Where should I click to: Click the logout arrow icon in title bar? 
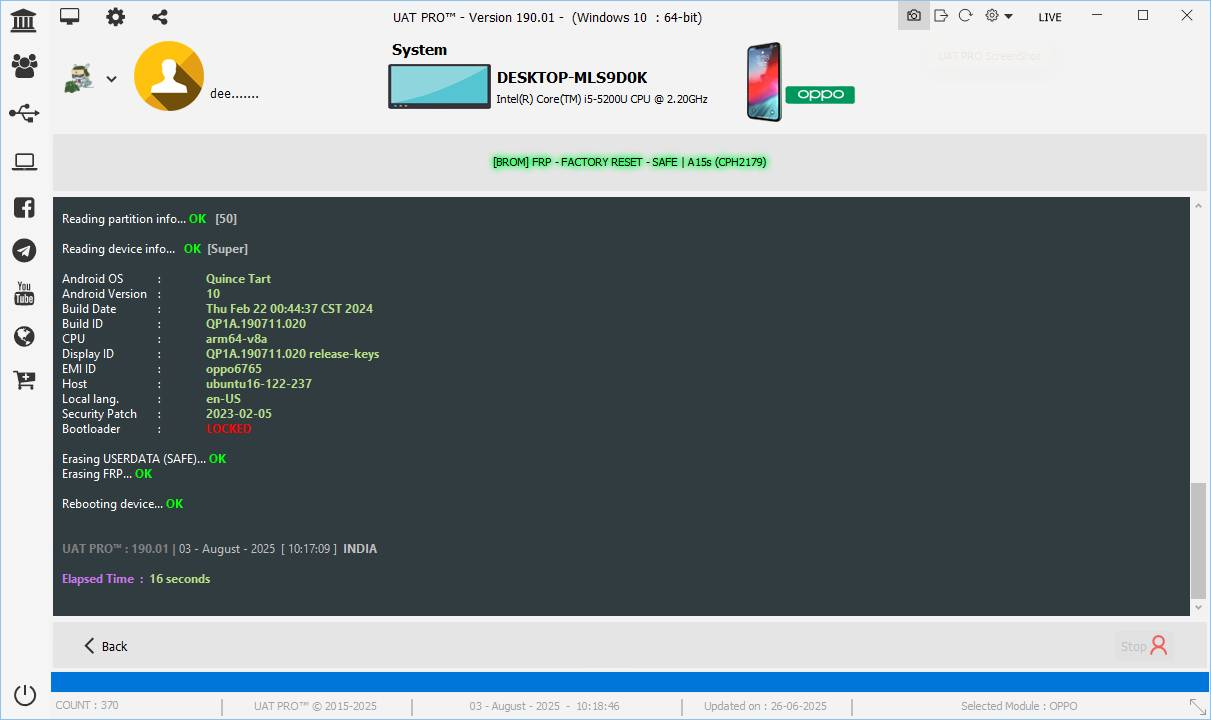940,16
